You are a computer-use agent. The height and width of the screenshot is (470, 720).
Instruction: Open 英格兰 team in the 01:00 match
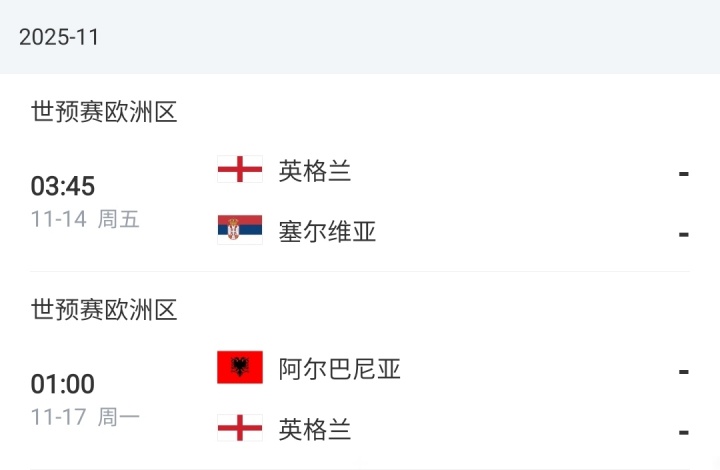(315, 430)
